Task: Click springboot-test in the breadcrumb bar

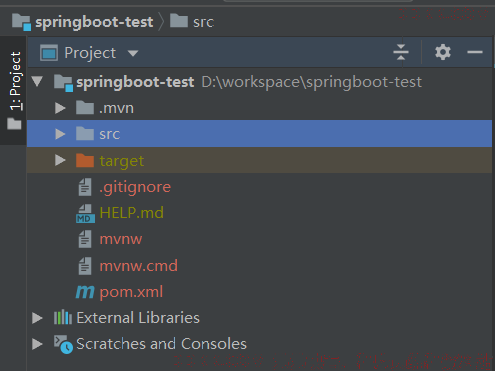Action: pyautogui.click(x=94, y=22)
